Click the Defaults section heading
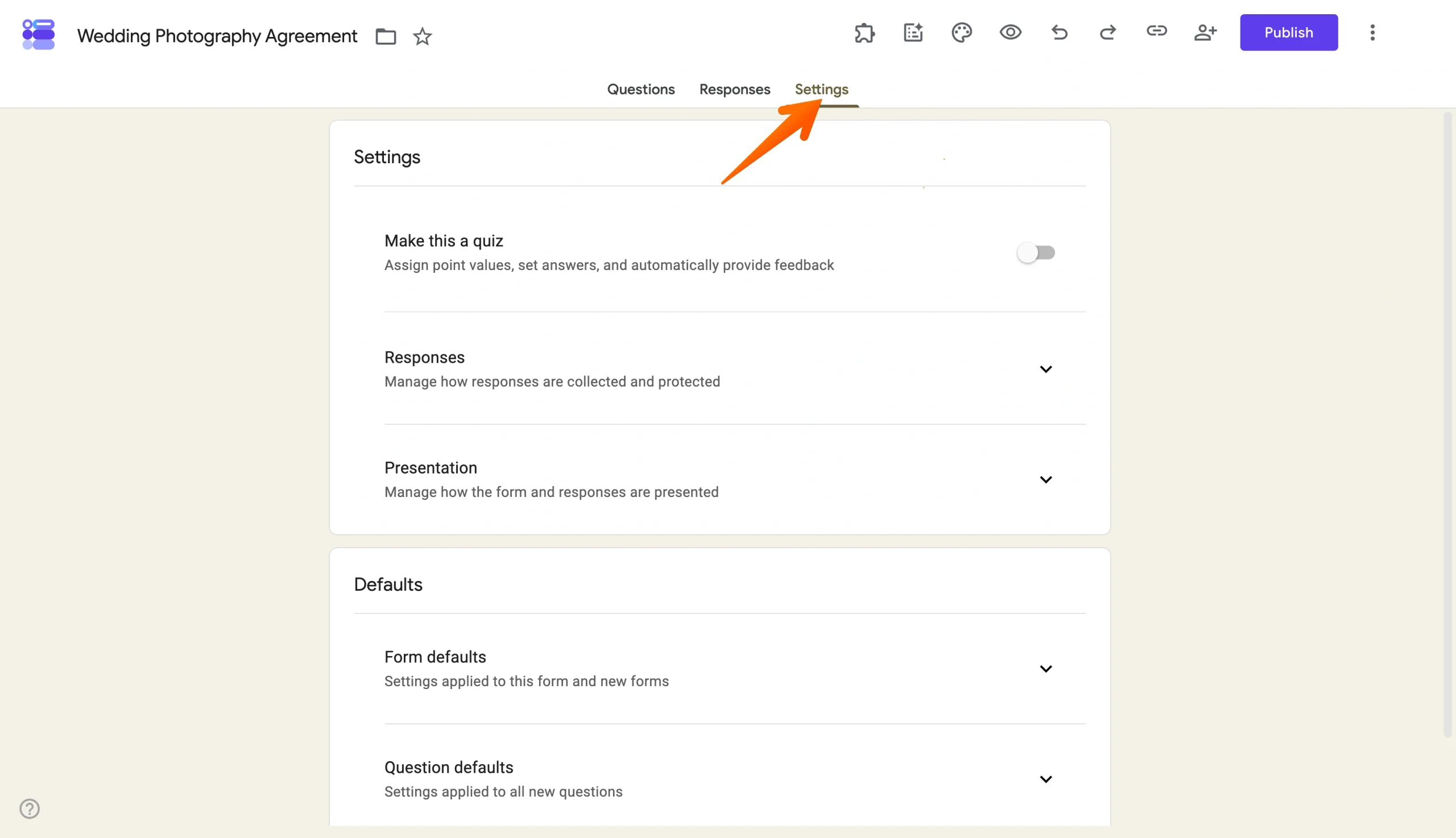 pos(388,585)
